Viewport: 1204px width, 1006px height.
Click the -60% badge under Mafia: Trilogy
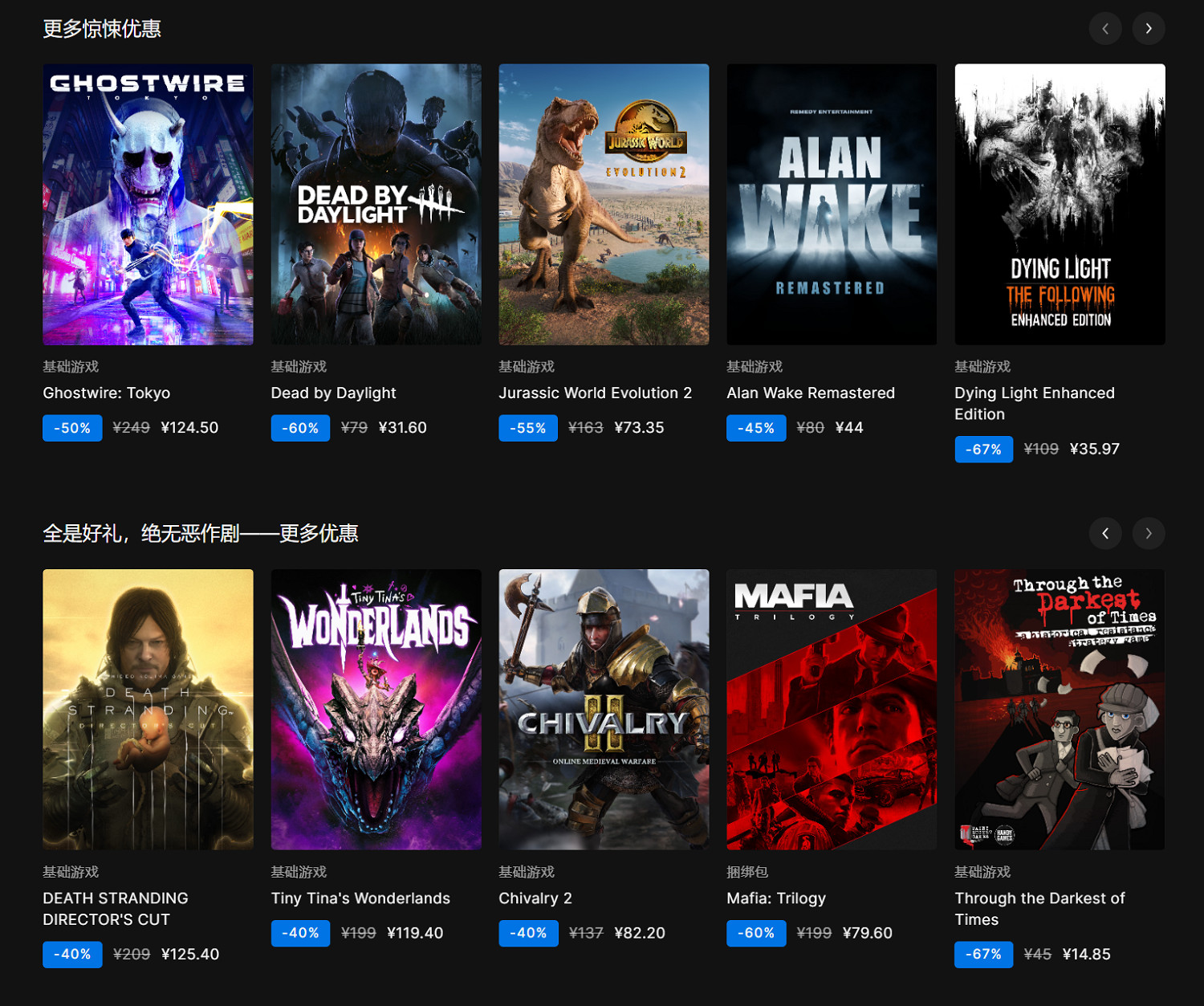coord(756,933)
